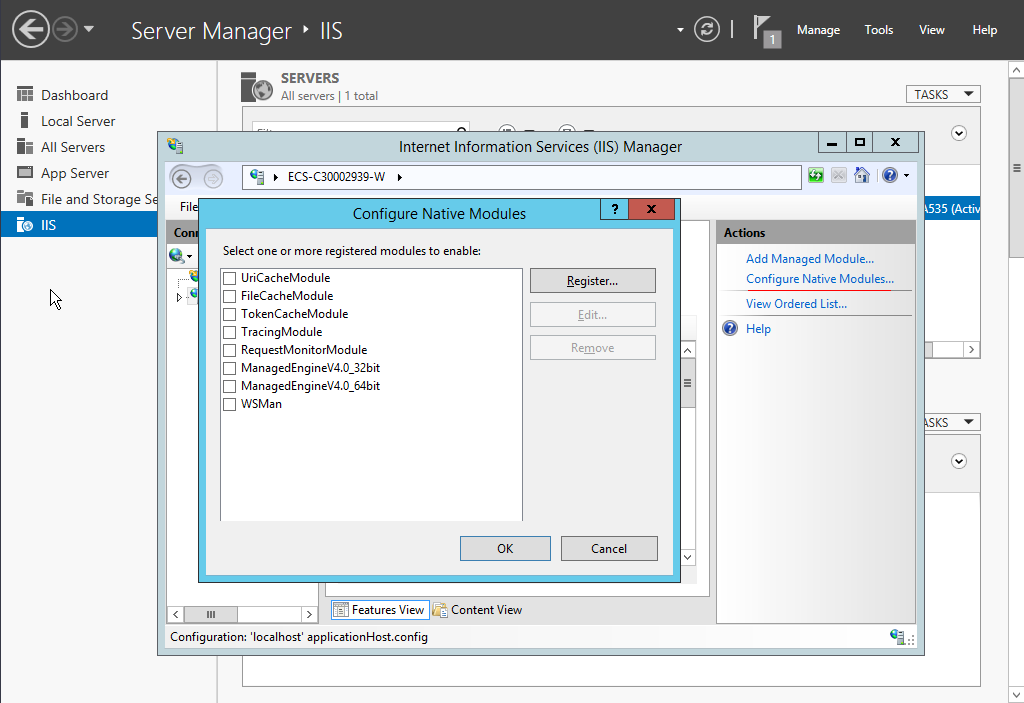Click the Help question mark icon in Actions
Image resolution: width=1024 pixels, height=703 pixels.
point(730,328)
